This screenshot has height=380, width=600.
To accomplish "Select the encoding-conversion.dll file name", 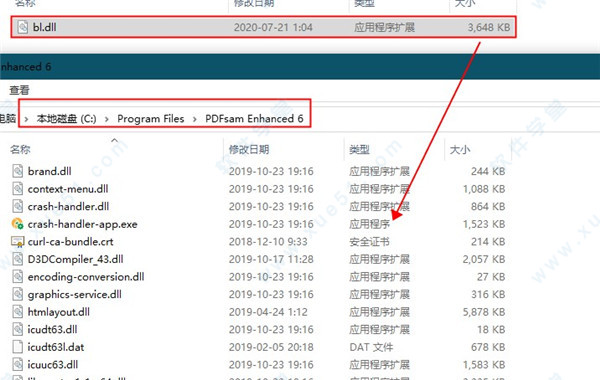I will 86,277.
